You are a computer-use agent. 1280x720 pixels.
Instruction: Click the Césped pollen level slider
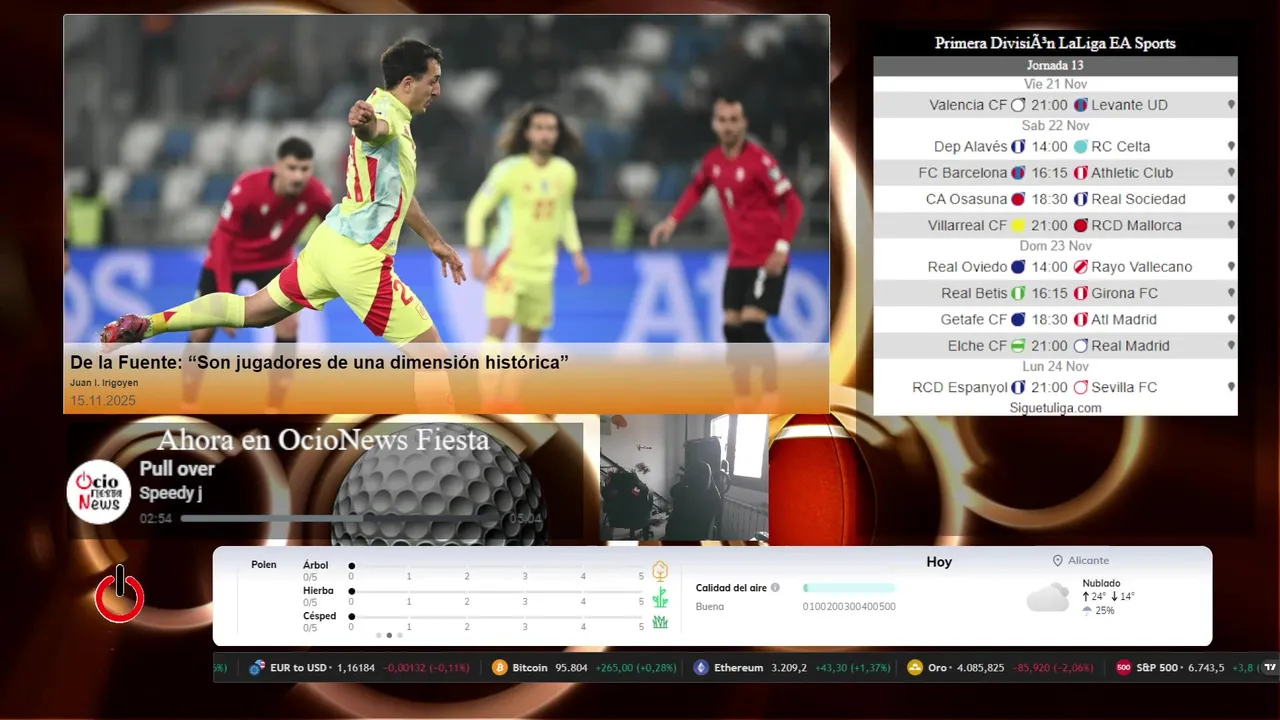click(x=496, y=616)
